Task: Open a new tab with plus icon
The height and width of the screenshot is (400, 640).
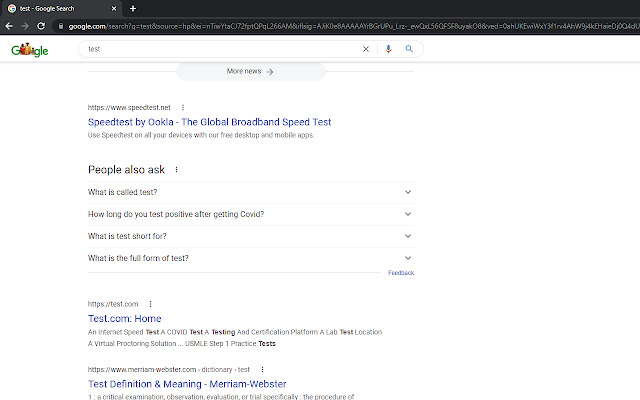Action: [x=133, y=9]
